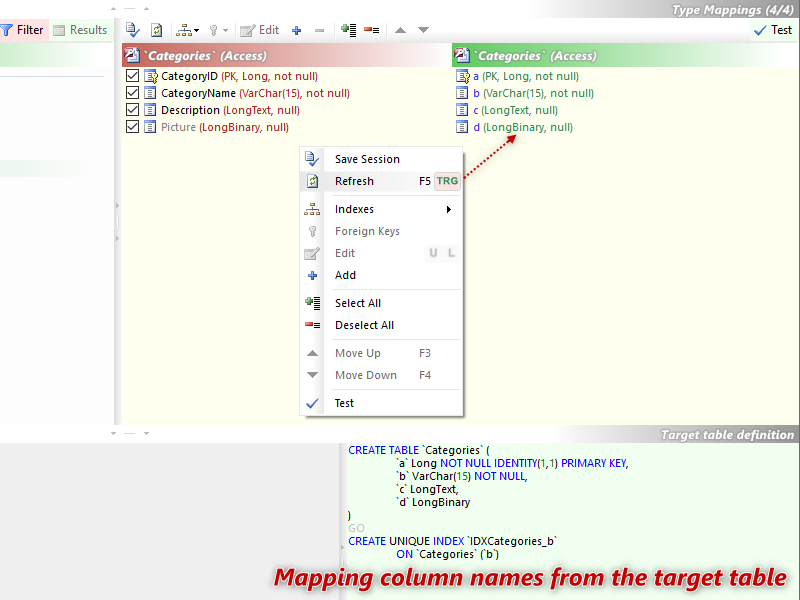Select target column d (LongBinary, null)
Screen dimensions: 800x600
(x=523, y=127)
